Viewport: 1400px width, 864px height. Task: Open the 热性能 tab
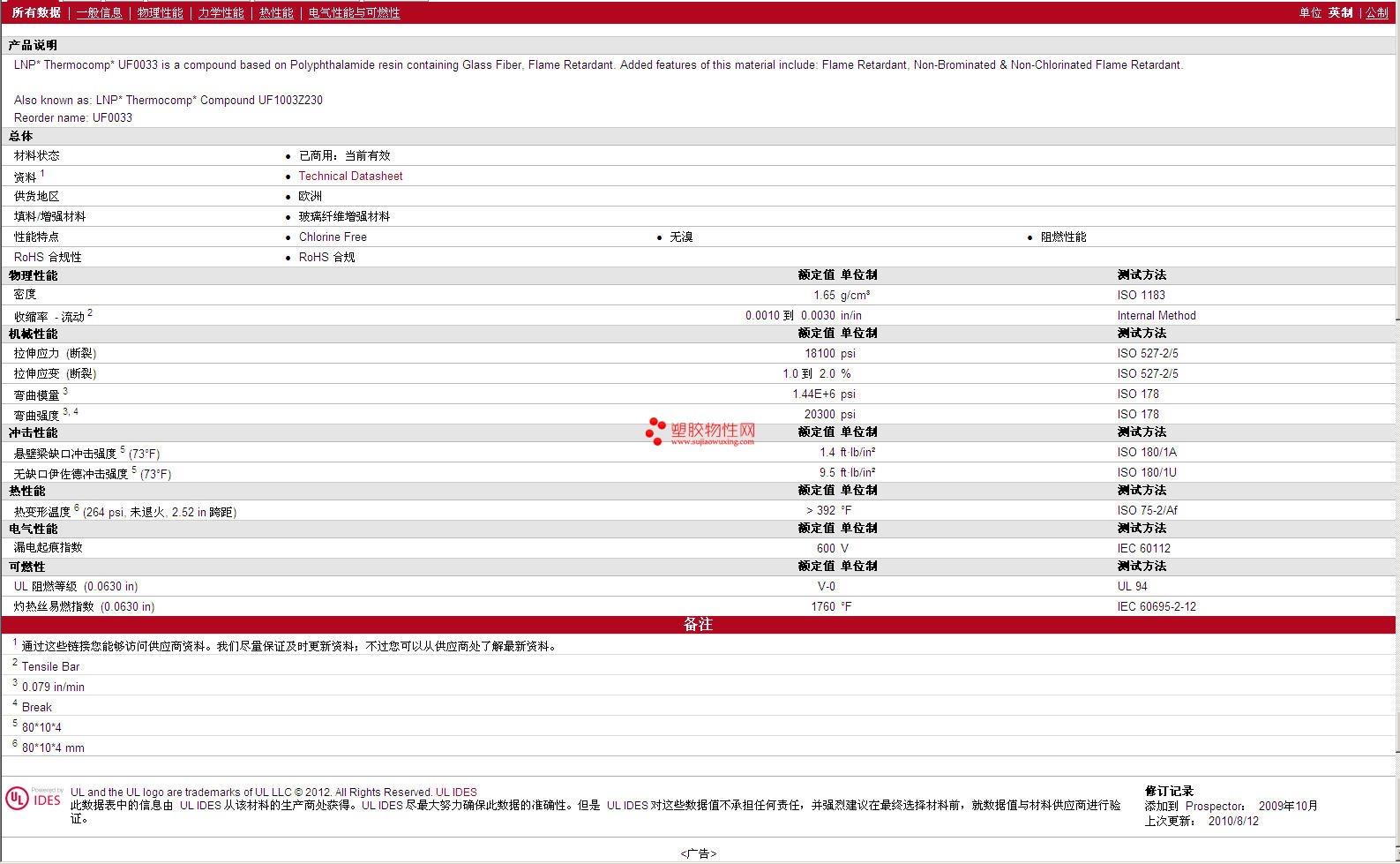click(276, 12)
